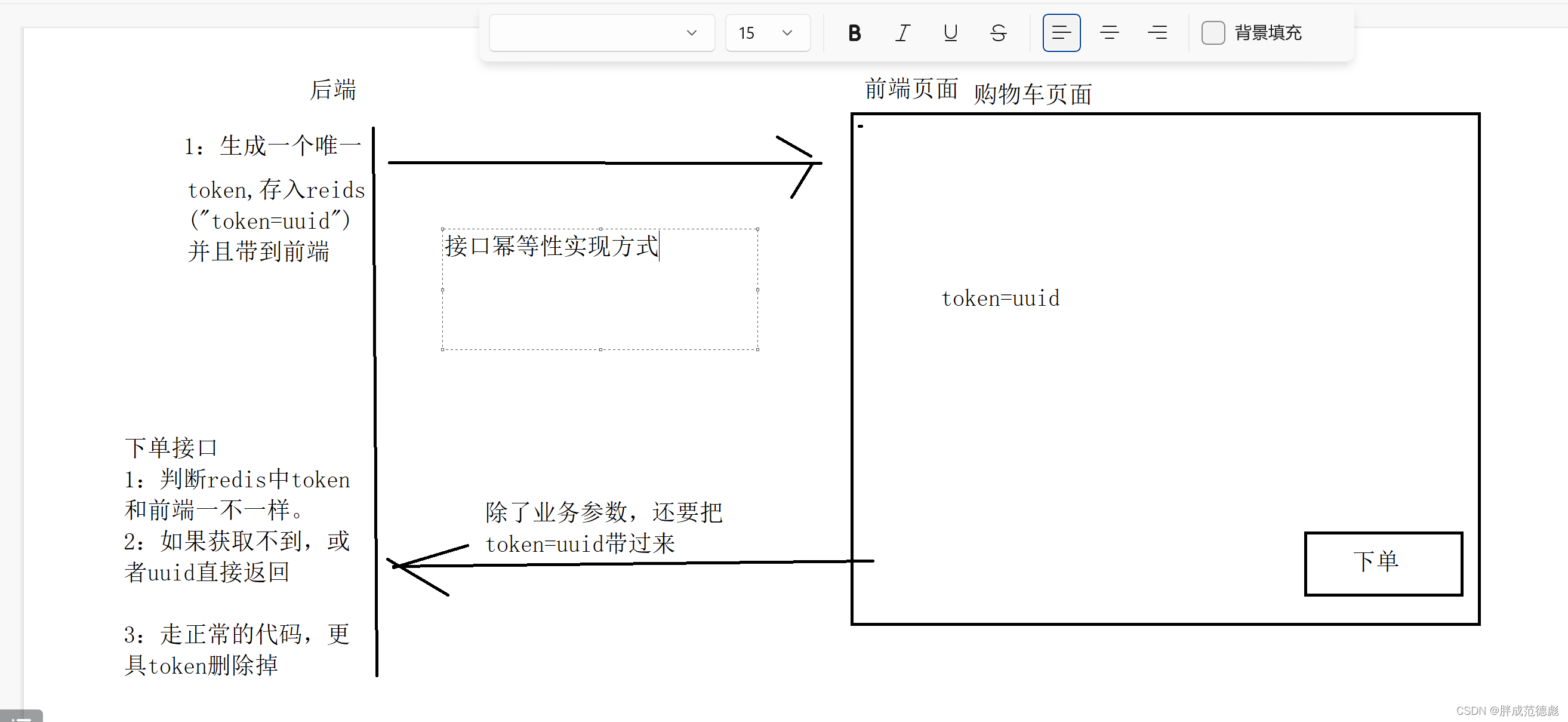Viewport: 1568px width, 722px height.
Task: Click the text ("token=uuid")
Action: coord(270,220)
